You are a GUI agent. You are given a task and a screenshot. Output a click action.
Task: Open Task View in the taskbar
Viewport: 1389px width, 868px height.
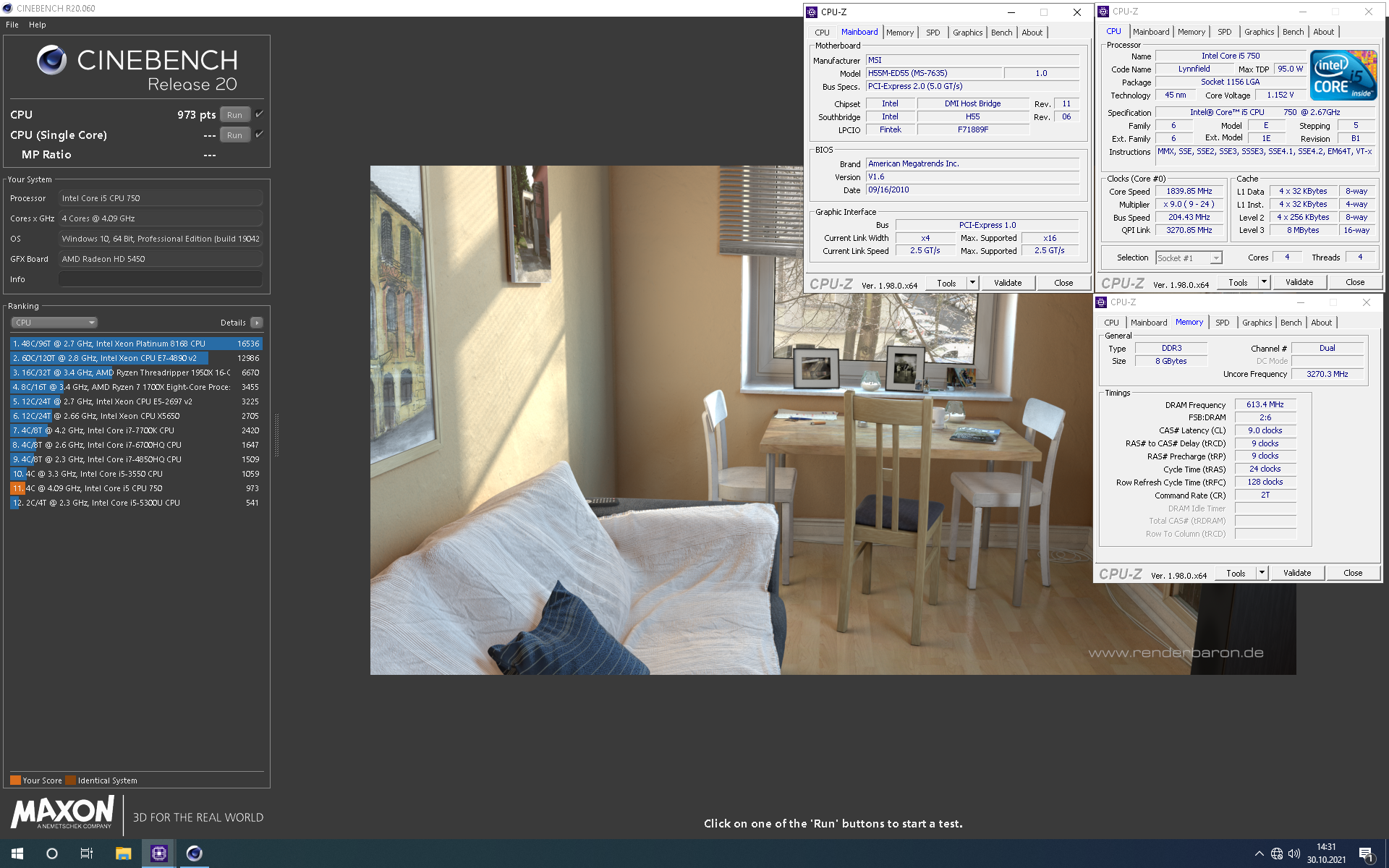pyautogui.click(x=87, y=854)
